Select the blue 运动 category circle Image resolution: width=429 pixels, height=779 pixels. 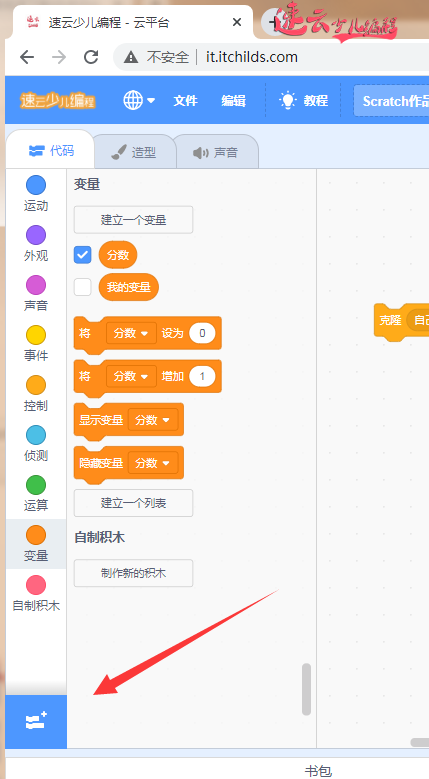click(36, 185)
